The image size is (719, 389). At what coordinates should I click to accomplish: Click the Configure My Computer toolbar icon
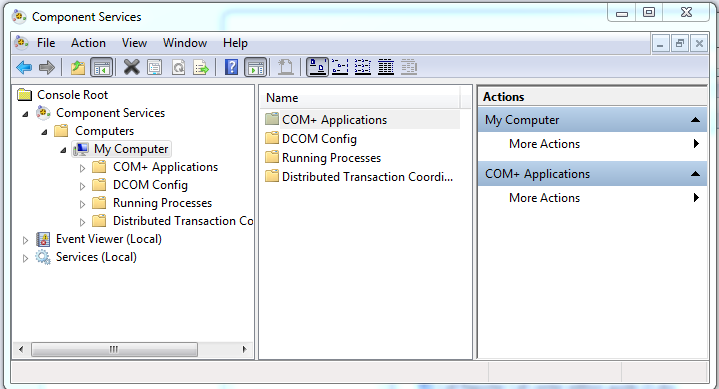pyautogui.click(x=286, y=67)
